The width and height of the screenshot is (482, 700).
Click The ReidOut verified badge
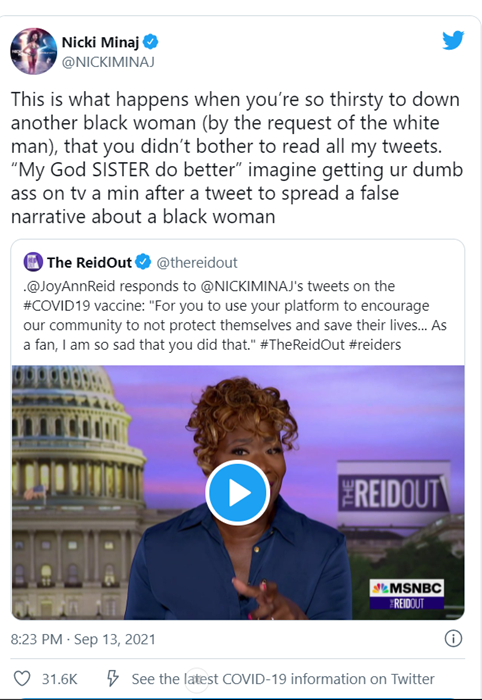pos(143,262)
